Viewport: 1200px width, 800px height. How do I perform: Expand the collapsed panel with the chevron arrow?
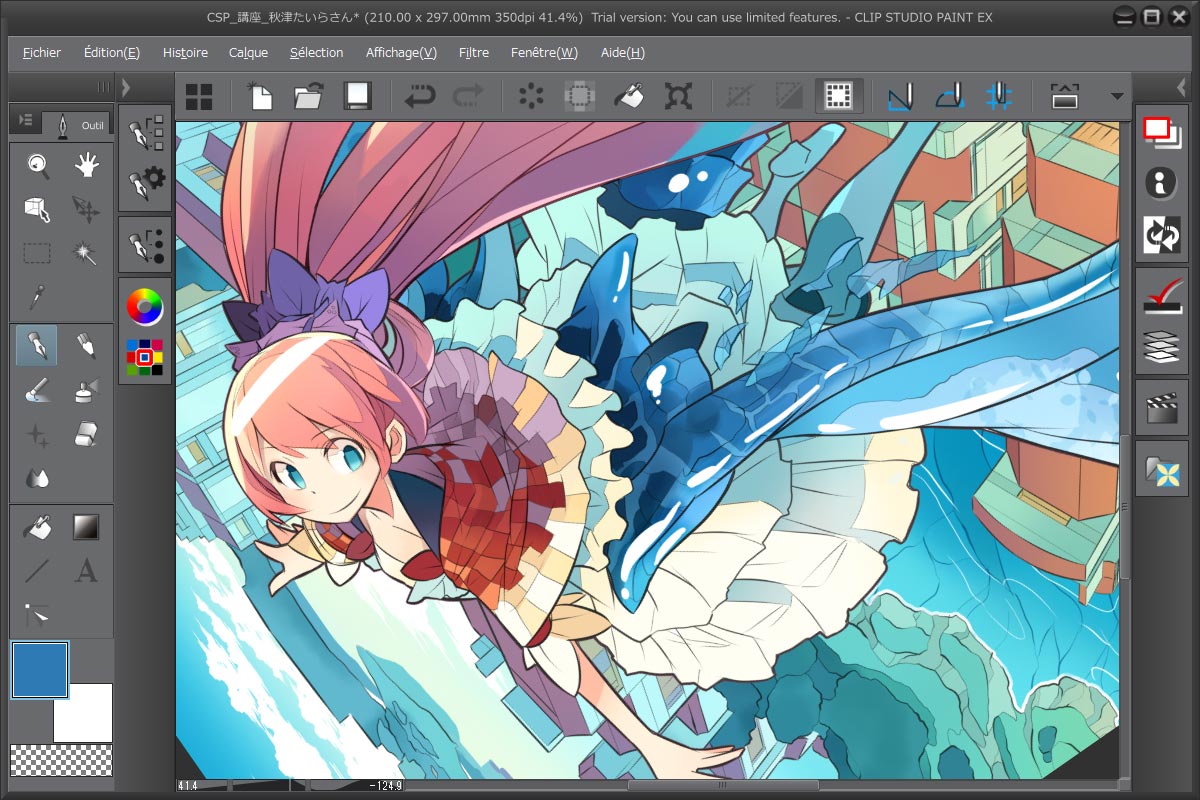coord(126,87)
